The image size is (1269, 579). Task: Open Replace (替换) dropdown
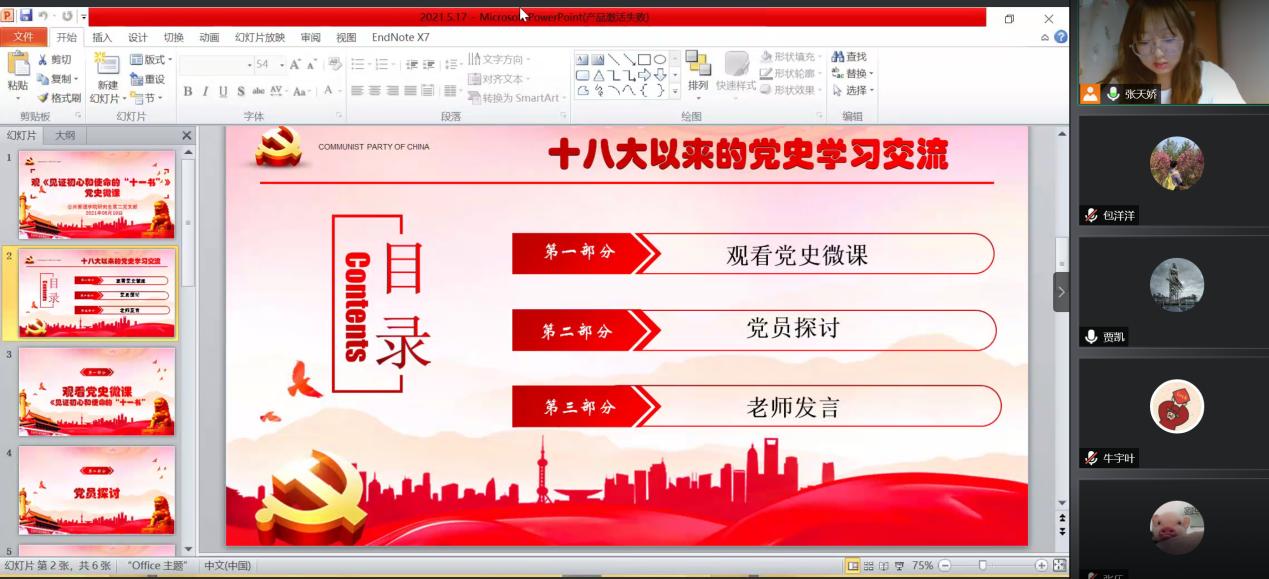point(852,74)
